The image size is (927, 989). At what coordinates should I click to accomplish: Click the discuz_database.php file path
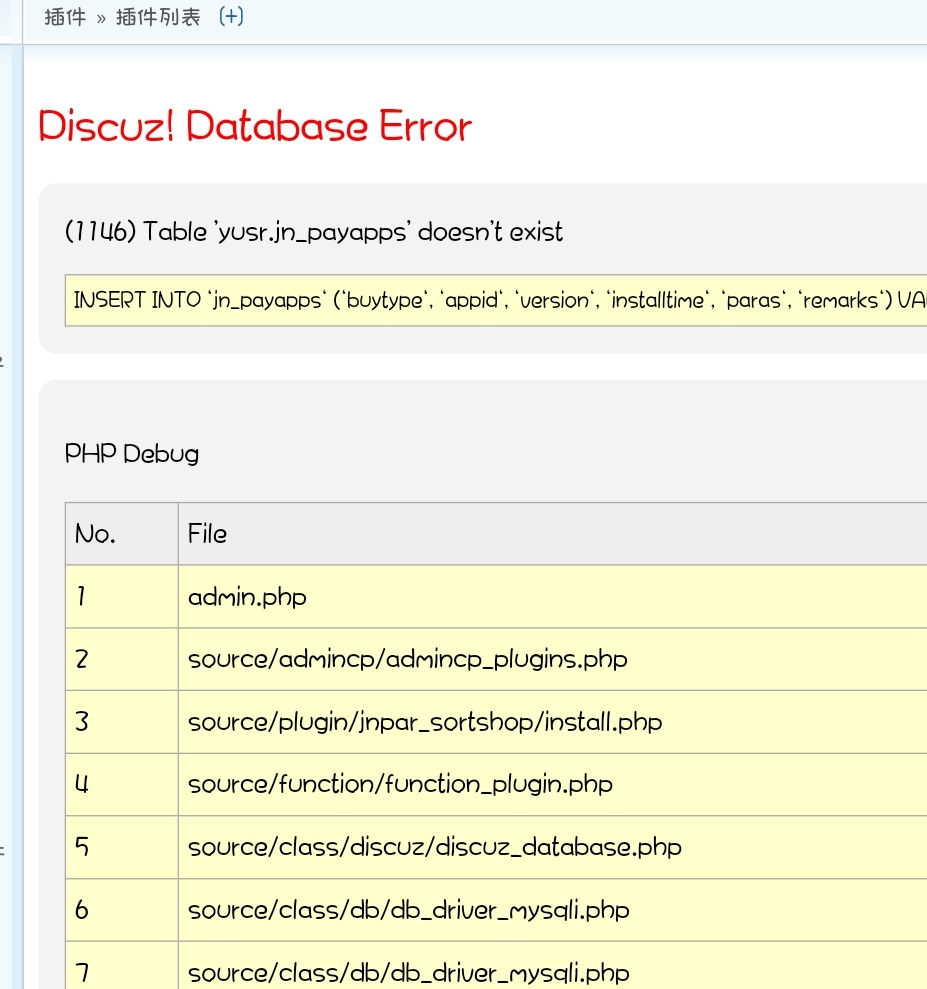pyautogui.click(x=434, y=847)
